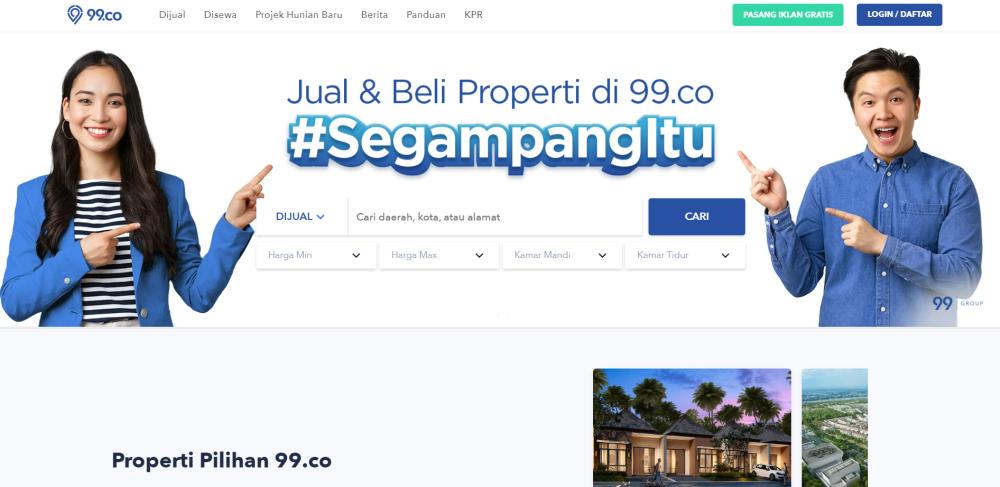
Task: Open the Harga Min dropdown
Action: 316,255
